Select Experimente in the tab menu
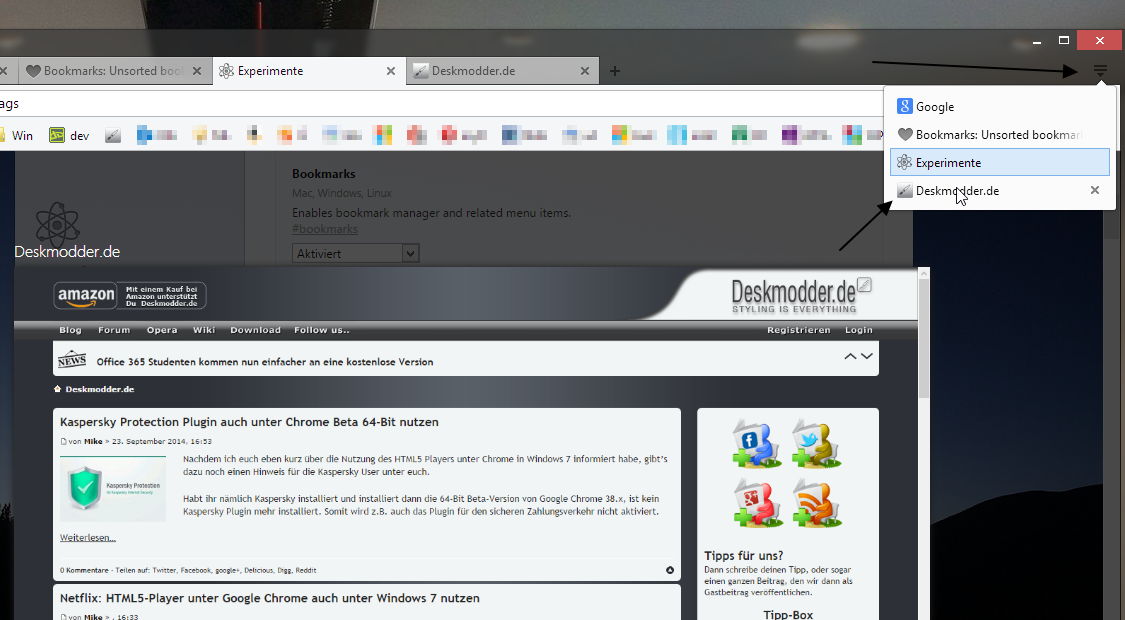 coord(999,162)
